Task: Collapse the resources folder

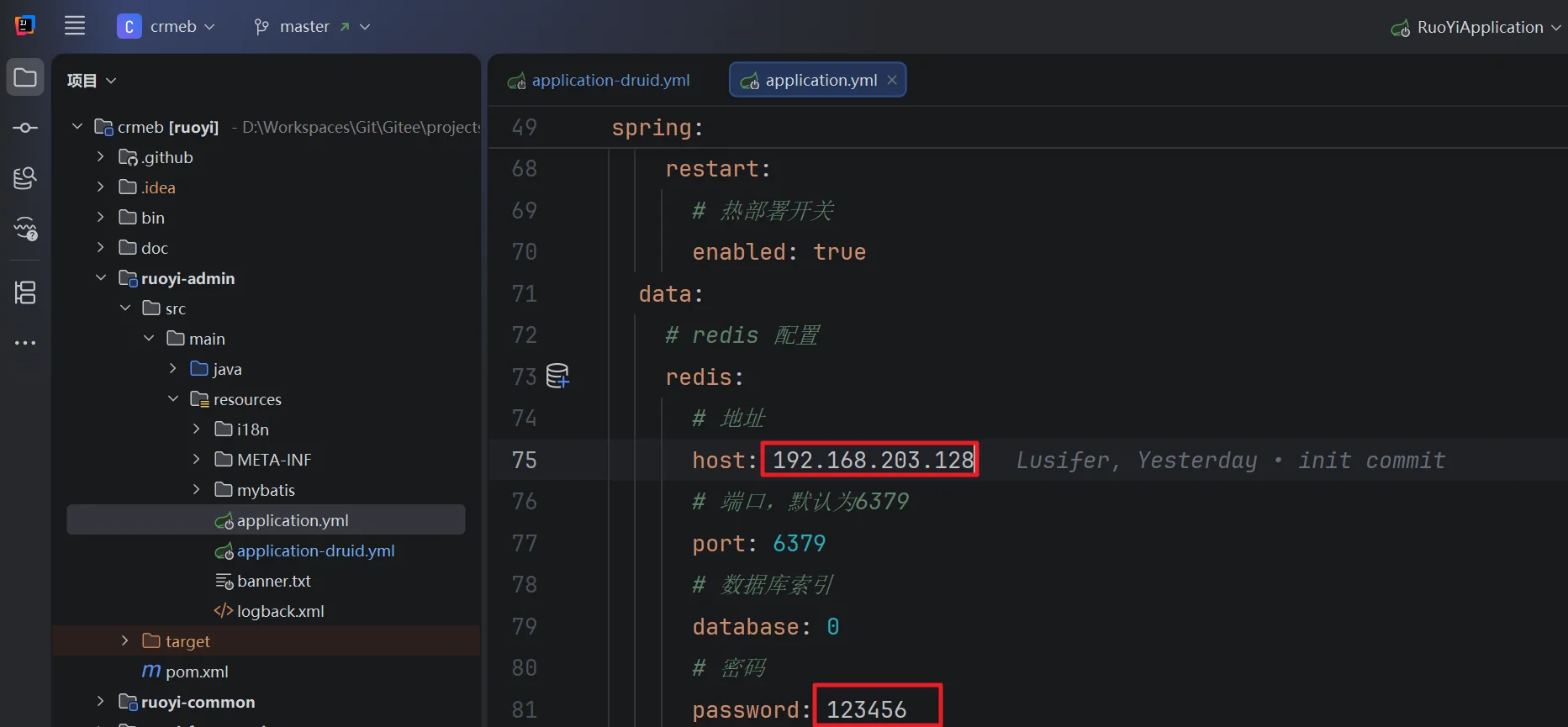Action: click(173, 399)
